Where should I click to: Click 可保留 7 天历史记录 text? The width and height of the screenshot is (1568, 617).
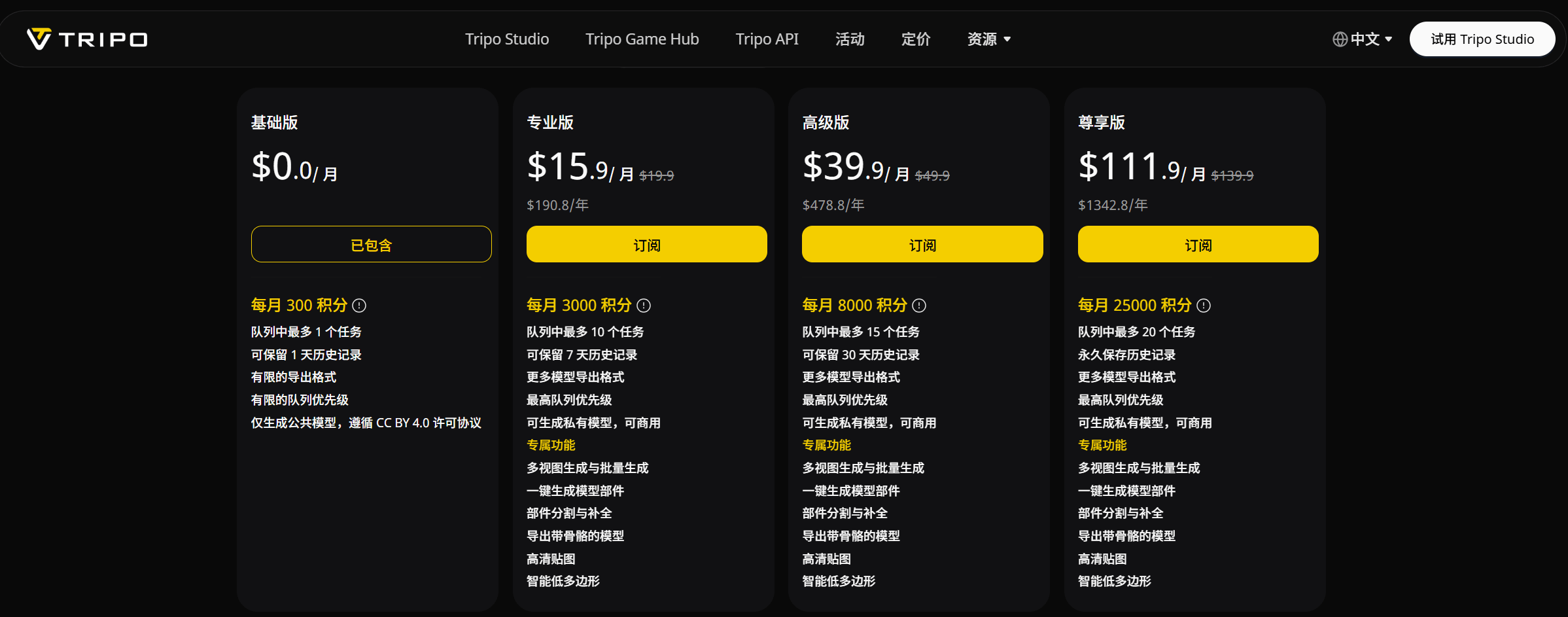pos(582,355)
